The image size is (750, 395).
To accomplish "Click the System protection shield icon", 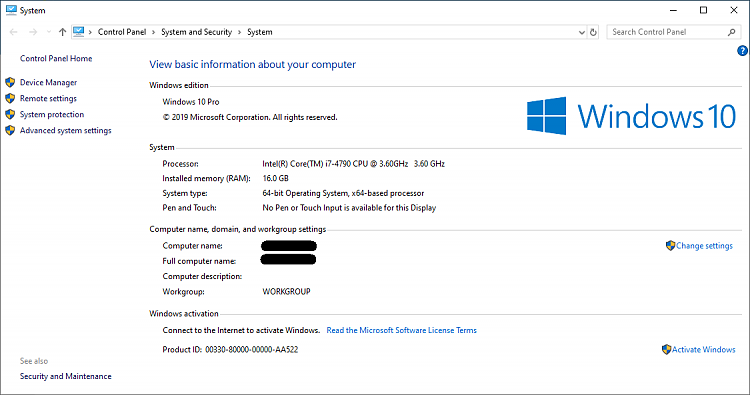I will [10, 114].
